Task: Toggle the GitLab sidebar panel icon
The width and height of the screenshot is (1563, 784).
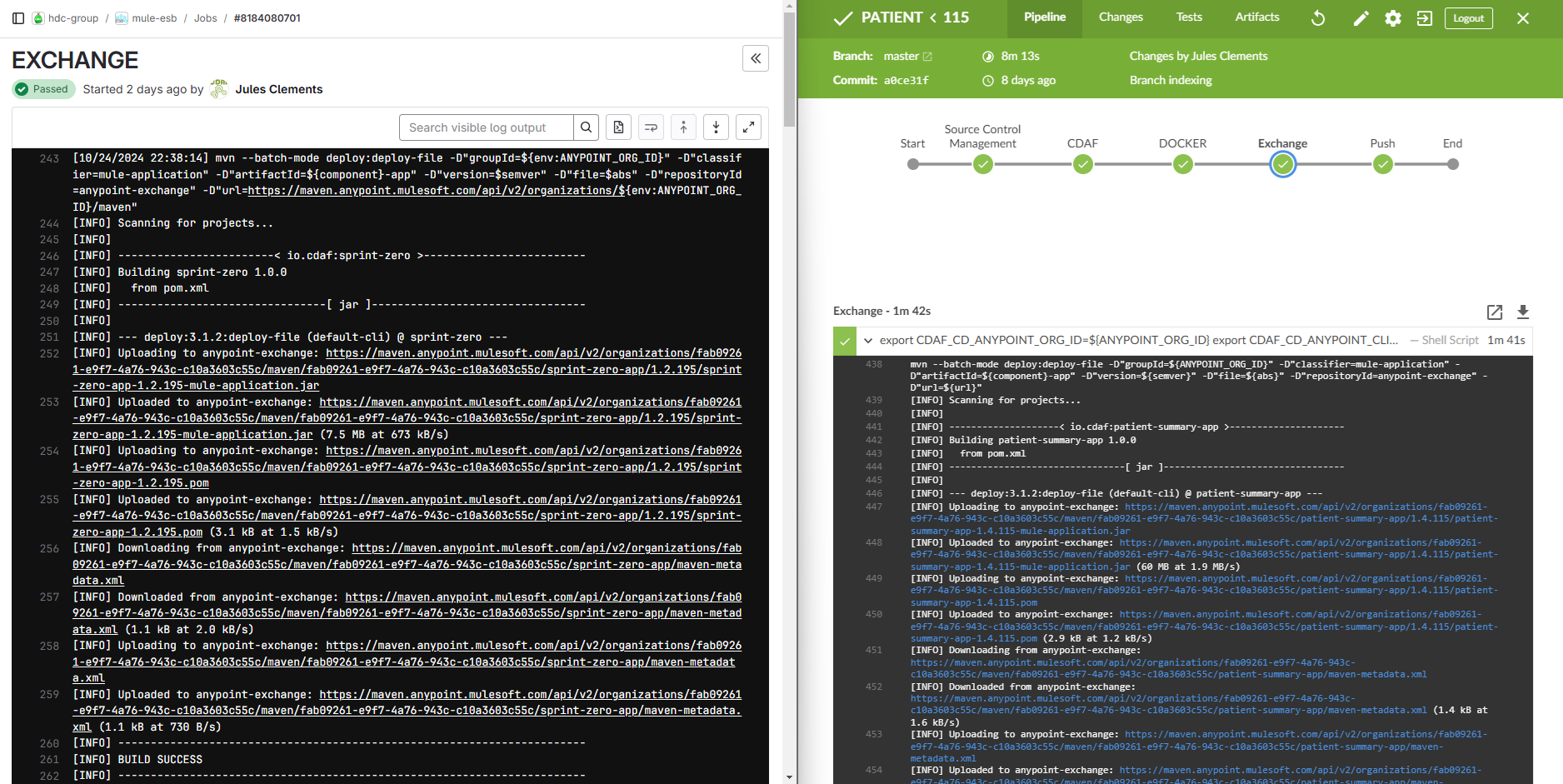Action: 18,18
